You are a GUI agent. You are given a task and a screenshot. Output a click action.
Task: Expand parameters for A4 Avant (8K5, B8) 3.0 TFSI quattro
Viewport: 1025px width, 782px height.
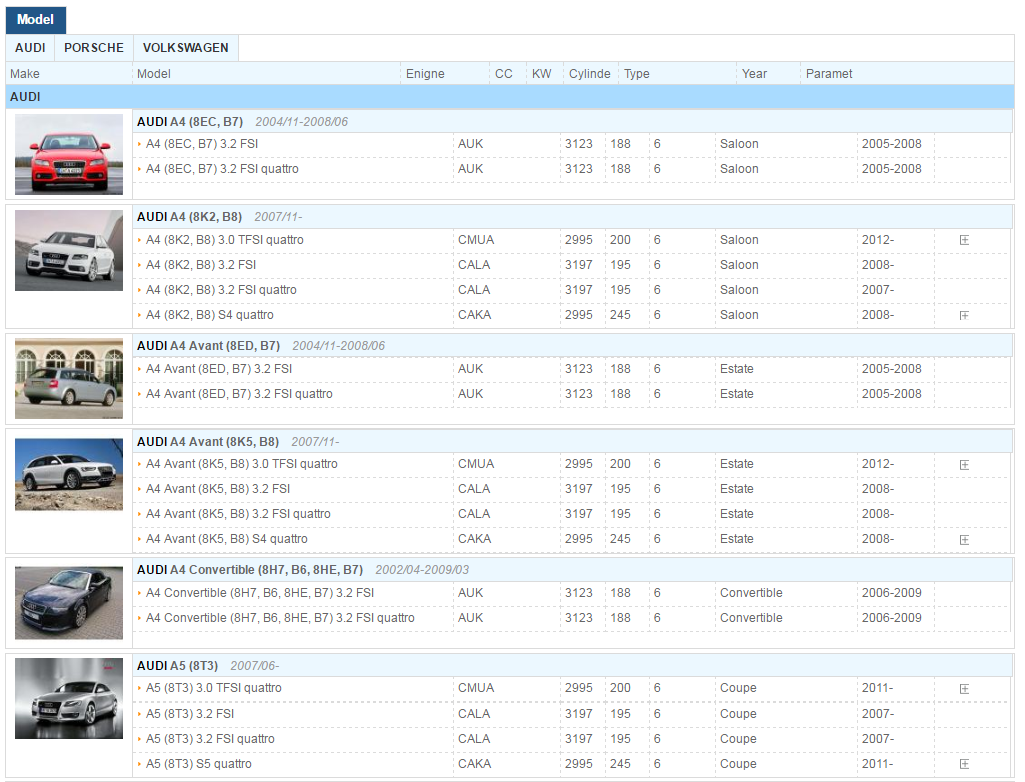coord(964,465)
